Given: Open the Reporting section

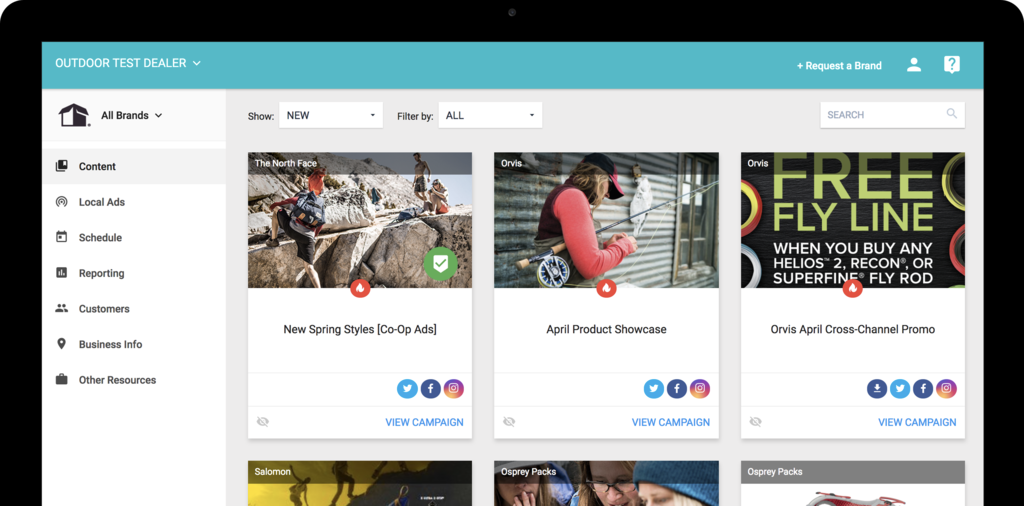Looking at the screenshot, I should coord(134,273).
